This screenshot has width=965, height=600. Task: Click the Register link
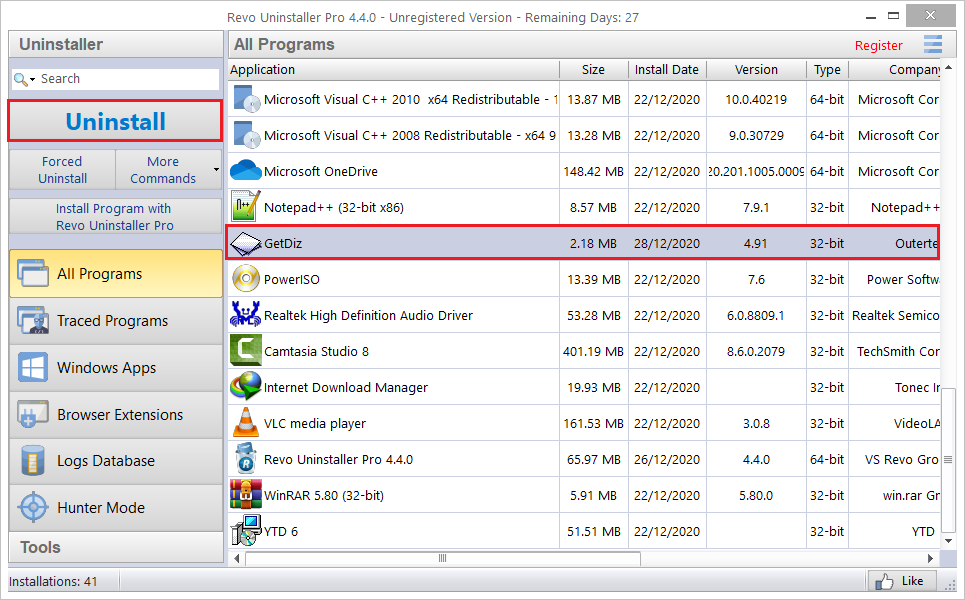(x=878, y=46)
